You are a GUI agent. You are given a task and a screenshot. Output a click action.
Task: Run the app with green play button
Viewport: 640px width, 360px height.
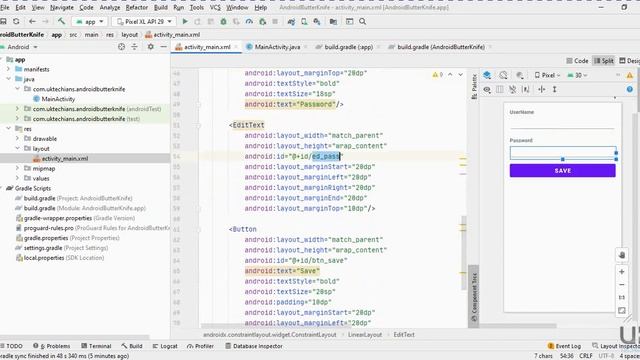[185, 21]
